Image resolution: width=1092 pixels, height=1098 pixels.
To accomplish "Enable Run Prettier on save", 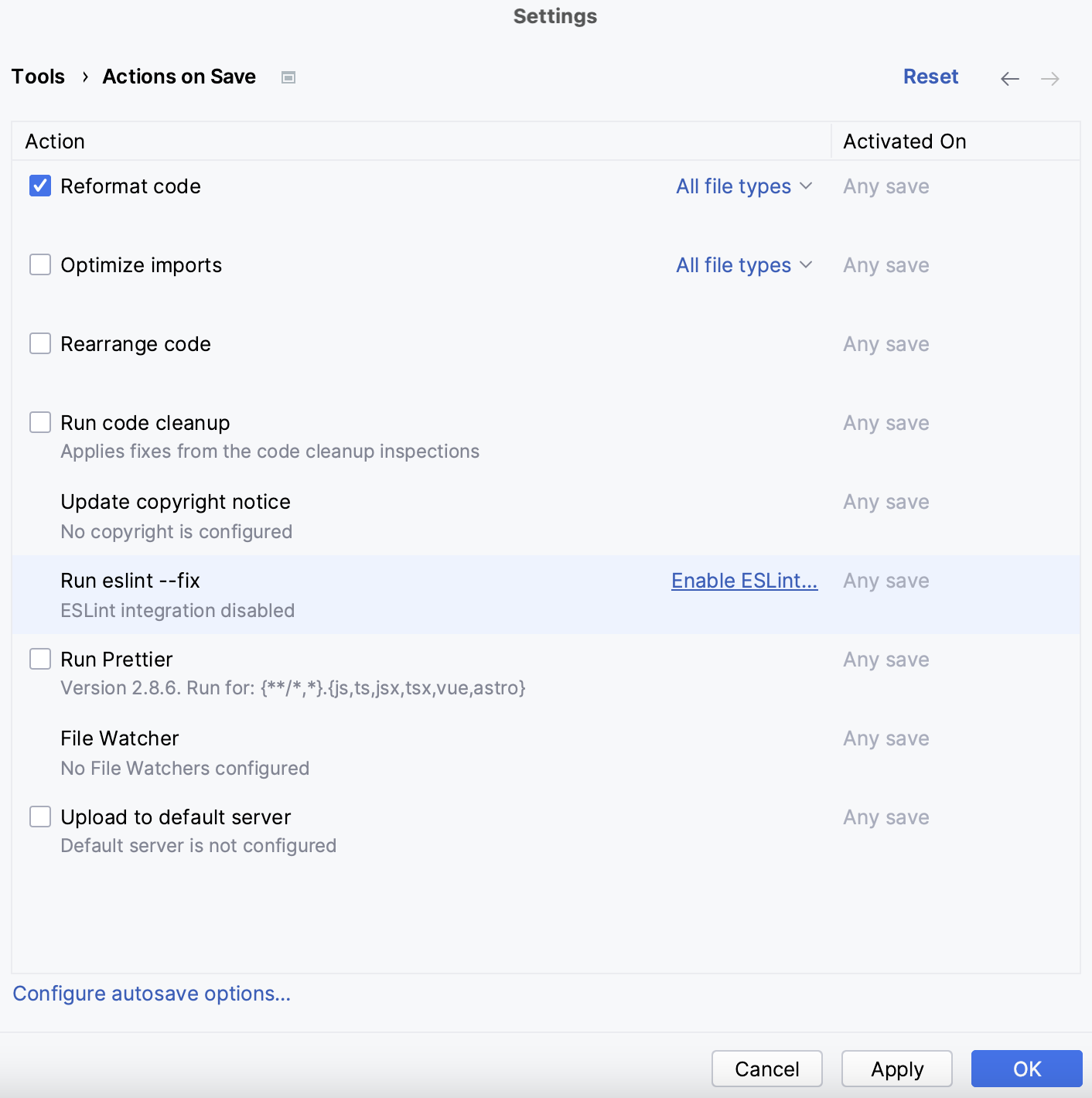I will pyautogui.click(x=39, y=659).
